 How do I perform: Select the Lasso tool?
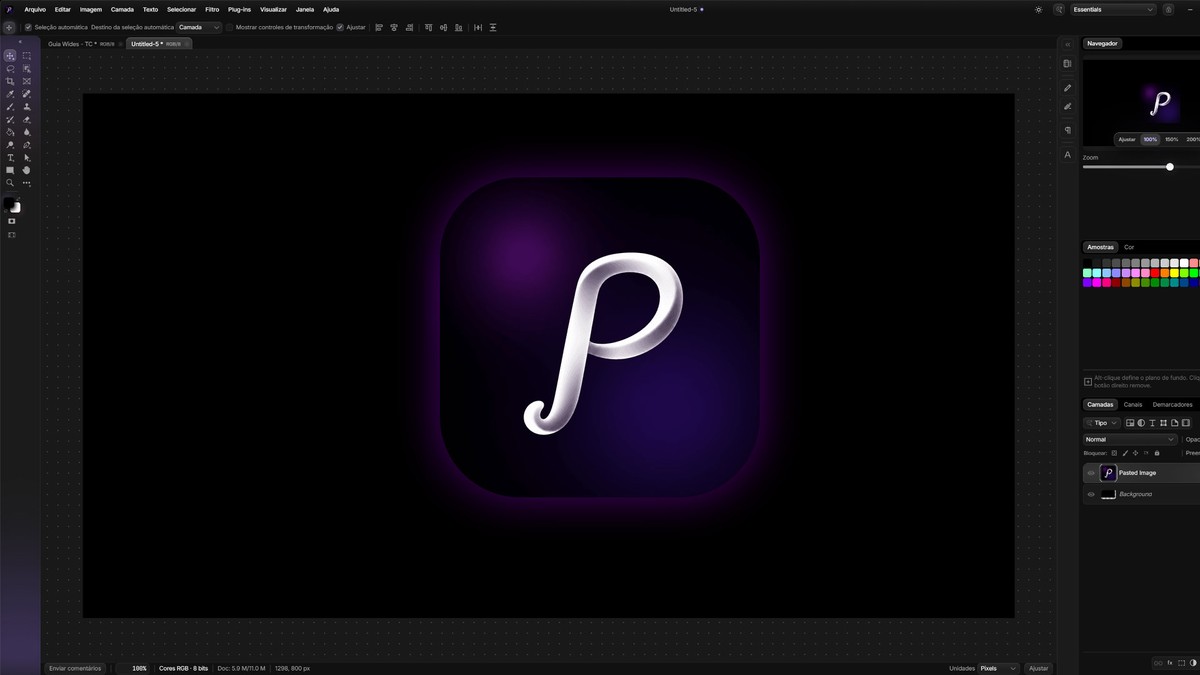pos(10,69)
